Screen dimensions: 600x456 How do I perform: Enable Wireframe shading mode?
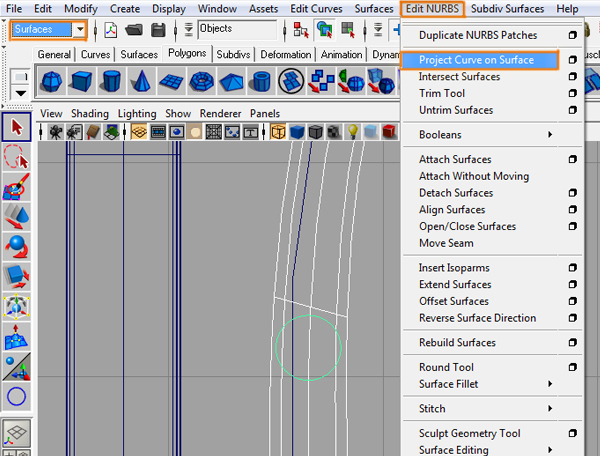(x=278, y=132)
